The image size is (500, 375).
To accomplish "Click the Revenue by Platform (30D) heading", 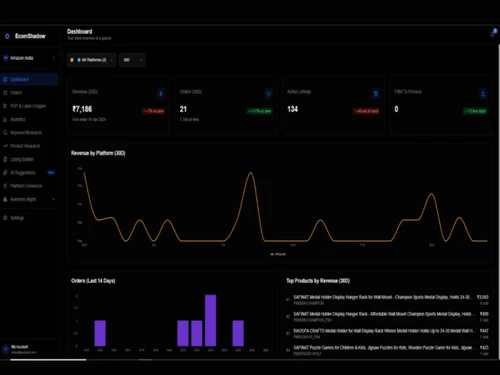I will pos(98,153).
